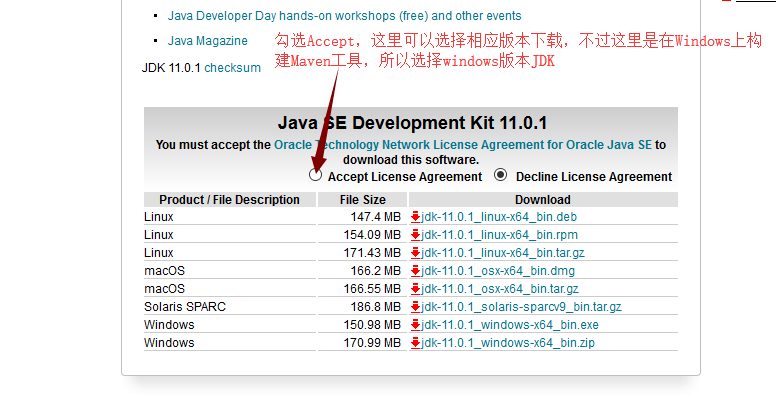Click the Accept License Agreement label

tap(405, 177)
